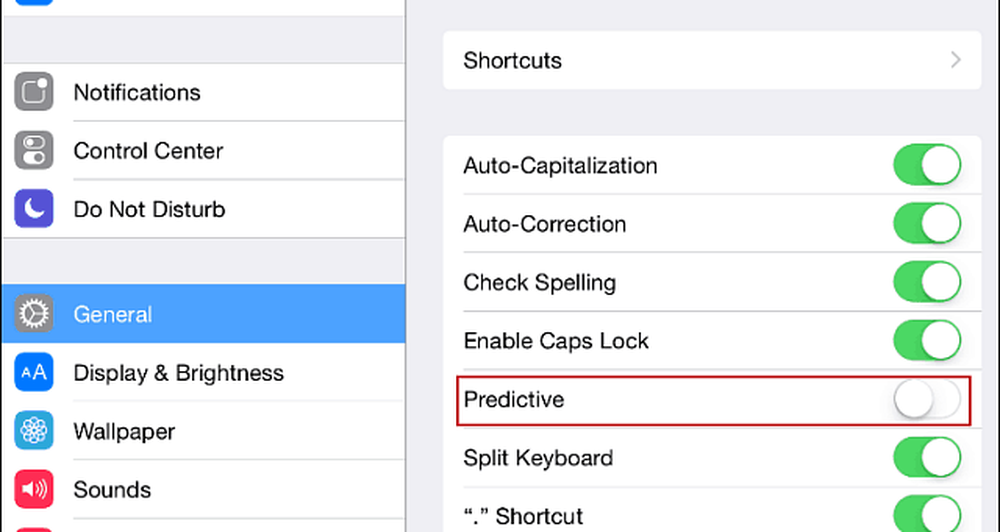Select Wallpaper in settings sidebar

(x=124, y=432)
